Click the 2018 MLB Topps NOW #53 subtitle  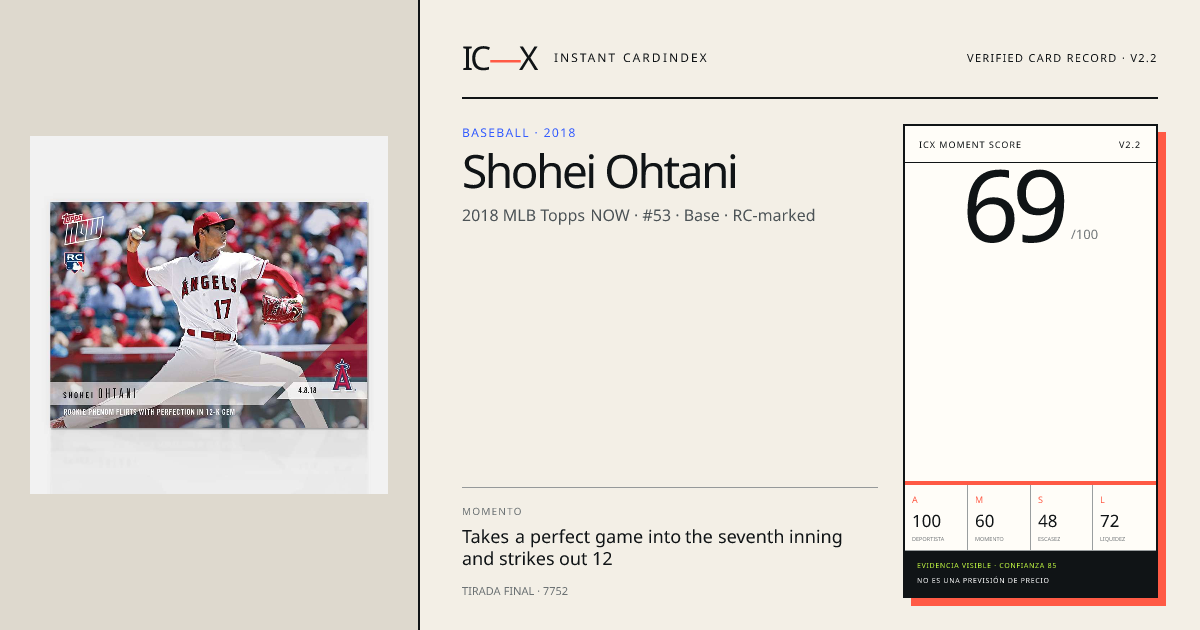point(638,215)
